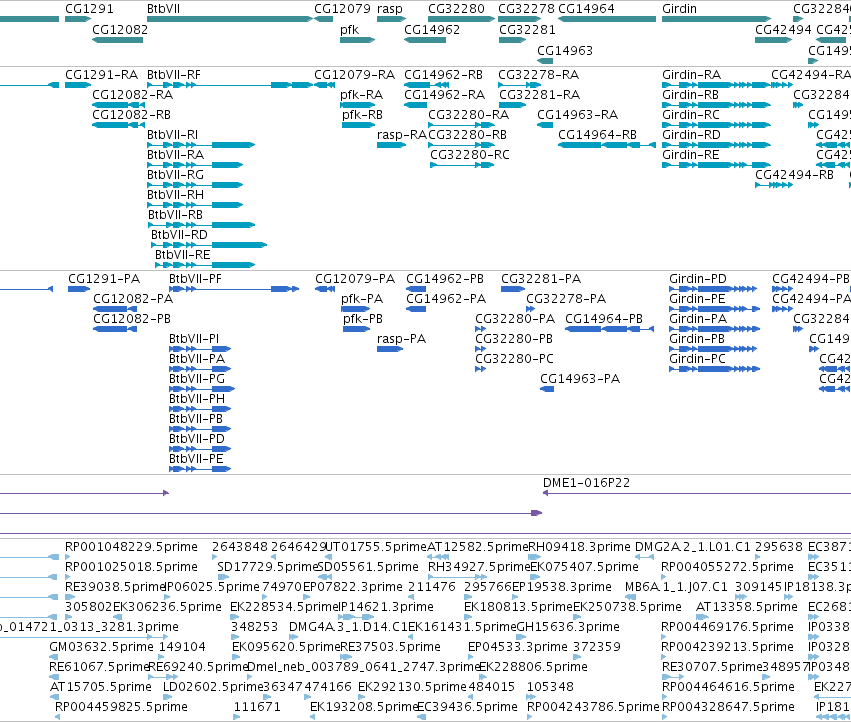Open the BtbVII gene in the gene track
This screenshot has height=722, width=851.
230,19
